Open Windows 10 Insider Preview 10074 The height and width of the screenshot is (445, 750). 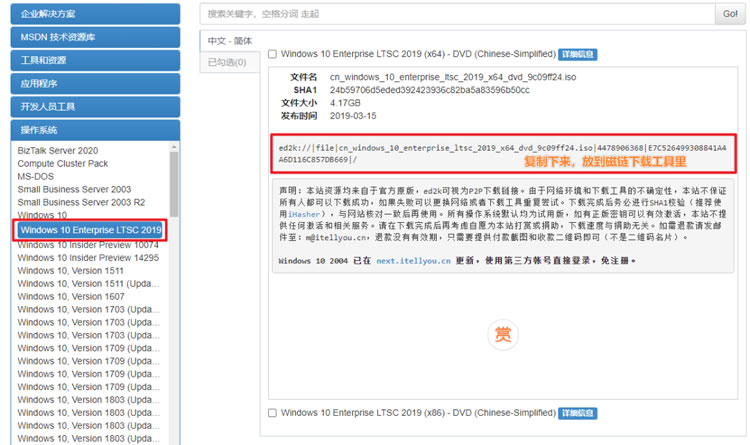88,245
